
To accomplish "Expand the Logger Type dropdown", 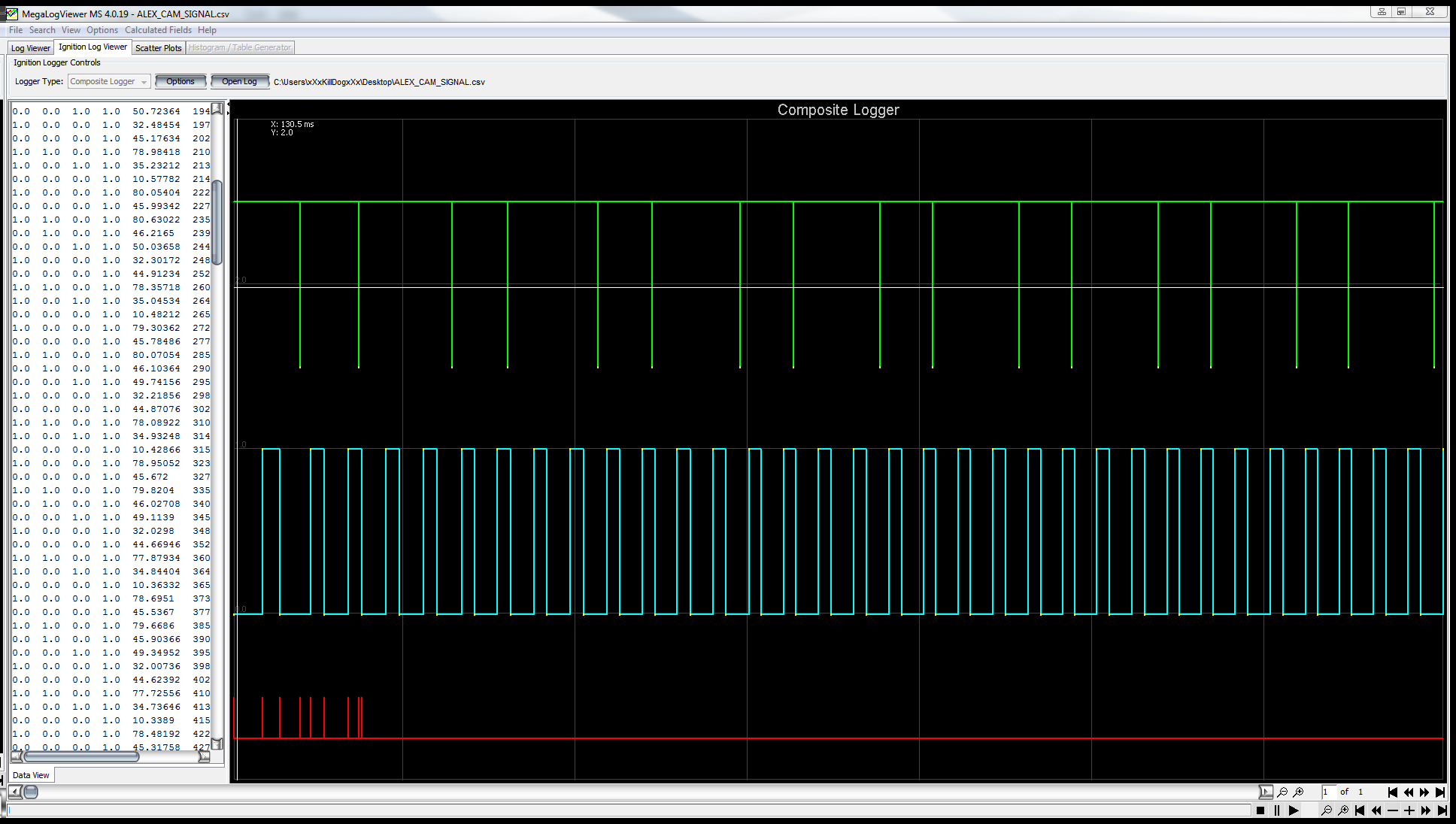I will point(144,82).
